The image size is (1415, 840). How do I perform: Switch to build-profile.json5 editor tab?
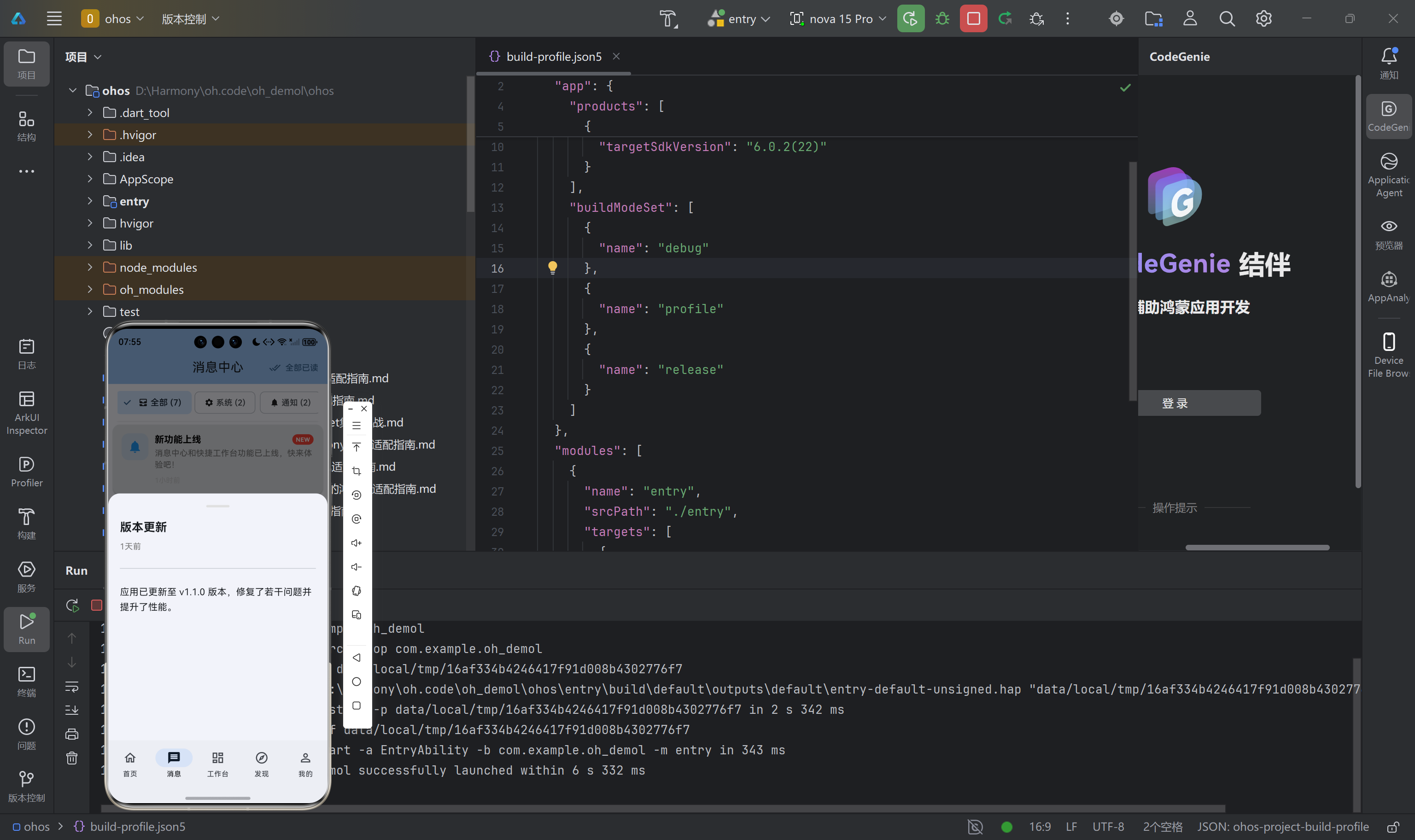(x=553, y=57)
